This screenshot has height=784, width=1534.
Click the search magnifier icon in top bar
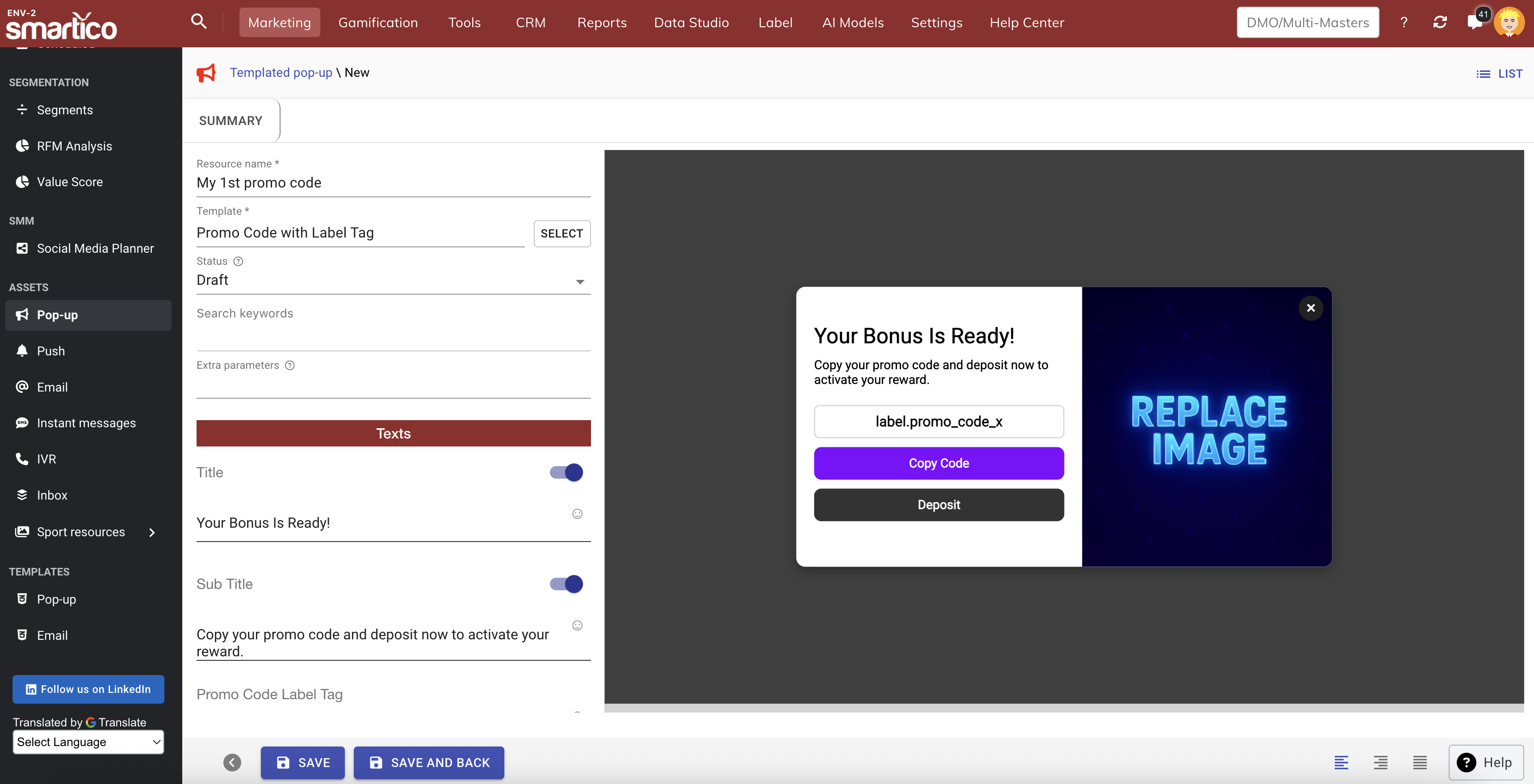point(198,22)
